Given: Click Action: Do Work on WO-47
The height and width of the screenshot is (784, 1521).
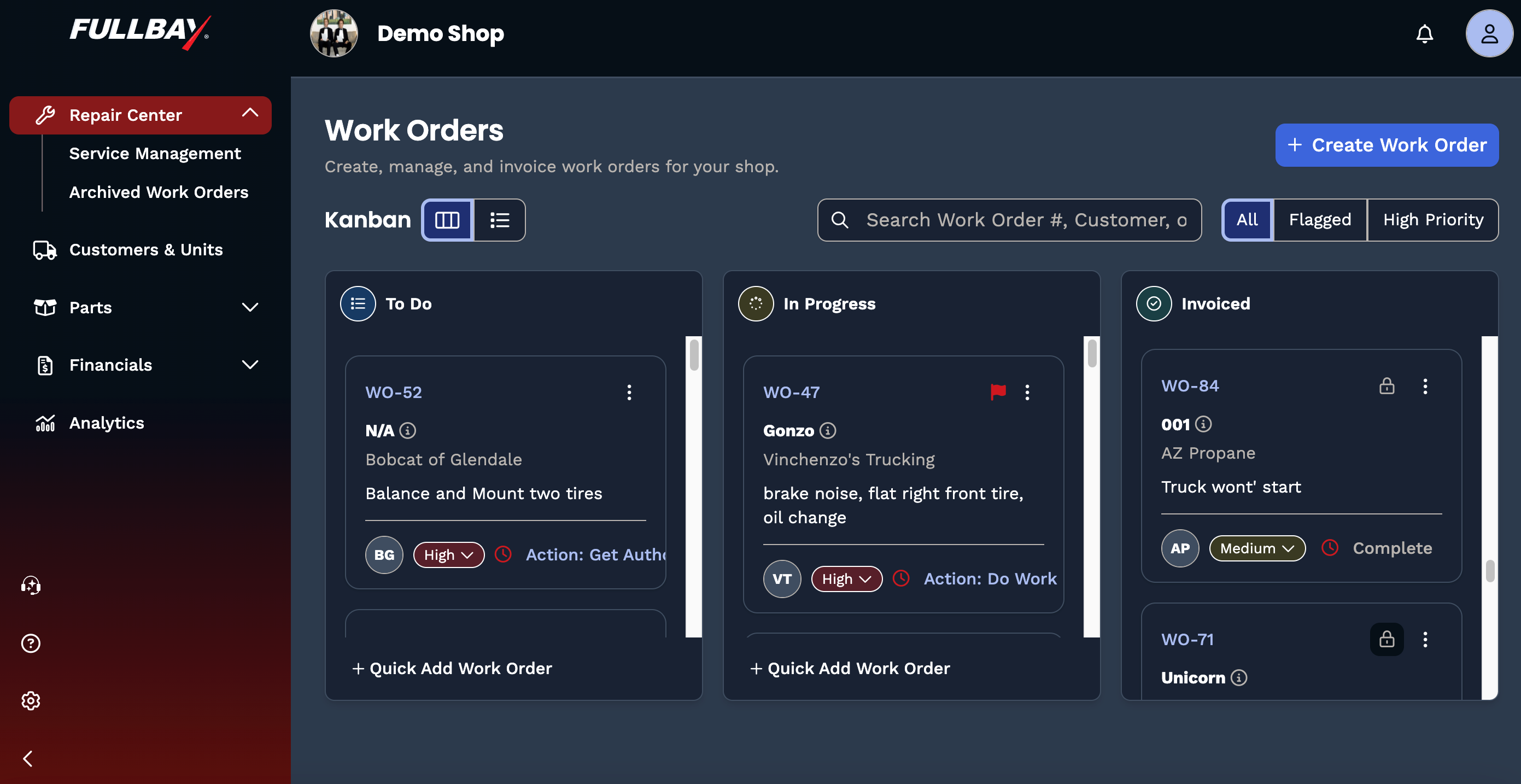Looking at the screenshot, I should [990, 579].
